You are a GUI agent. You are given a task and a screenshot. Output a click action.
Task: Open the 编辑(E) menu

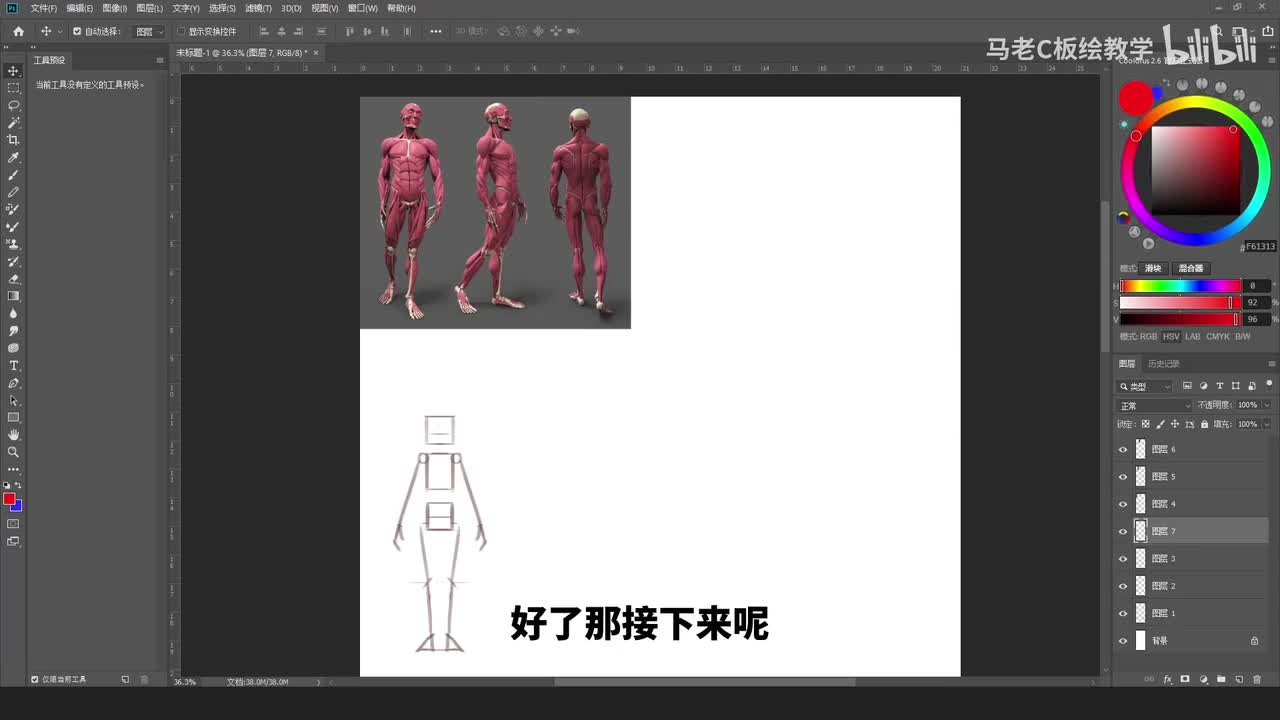tap(79, 8)
